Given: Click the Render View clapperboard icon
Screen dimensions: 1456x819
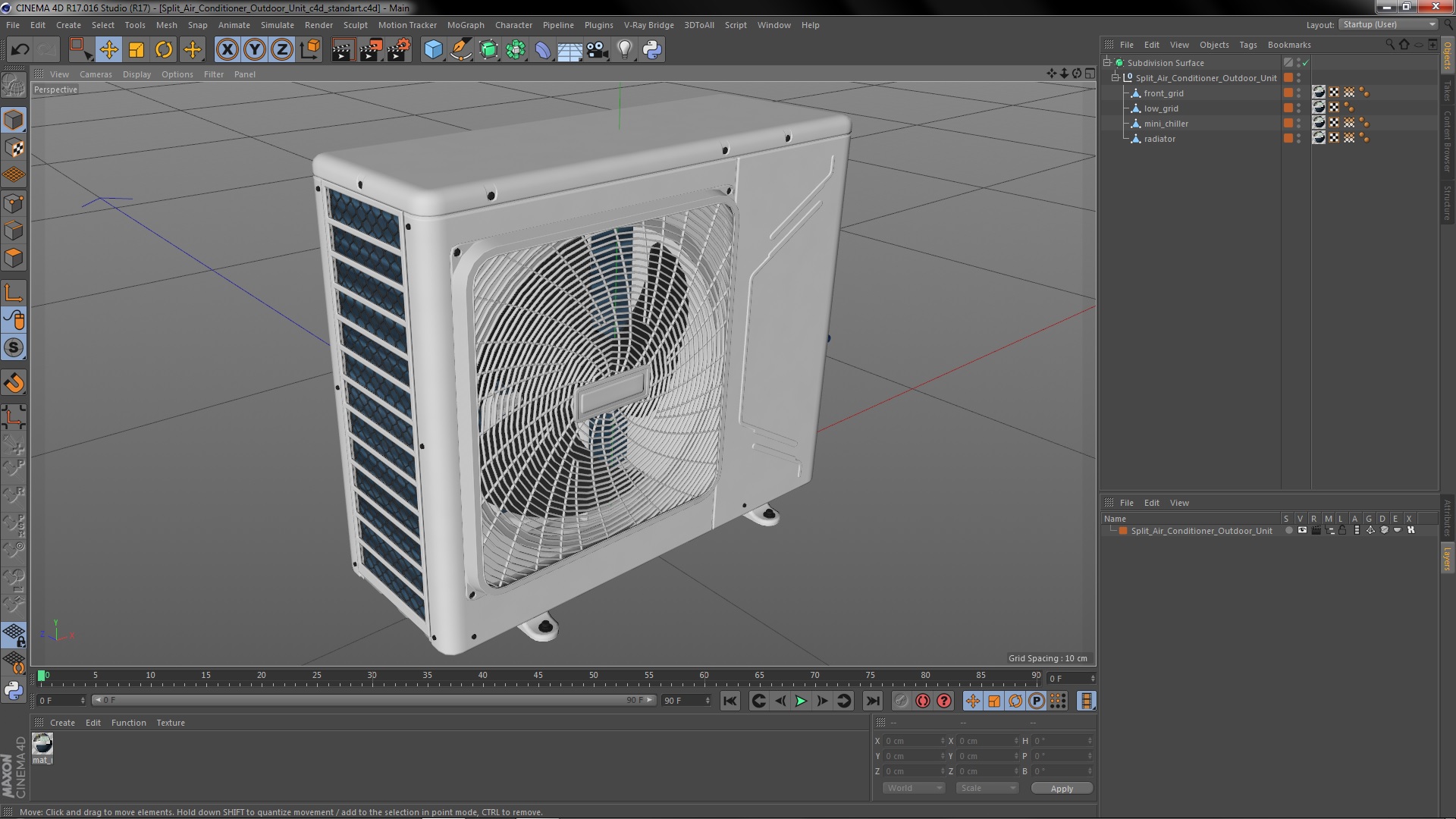Looking at the screenshot, I should 343,50.
